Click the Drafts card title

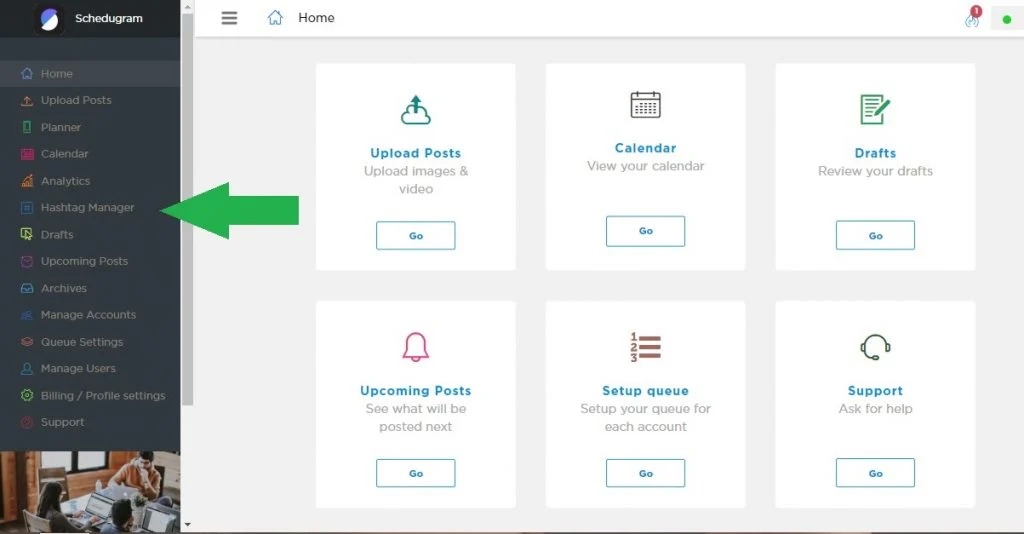[875, 153]
